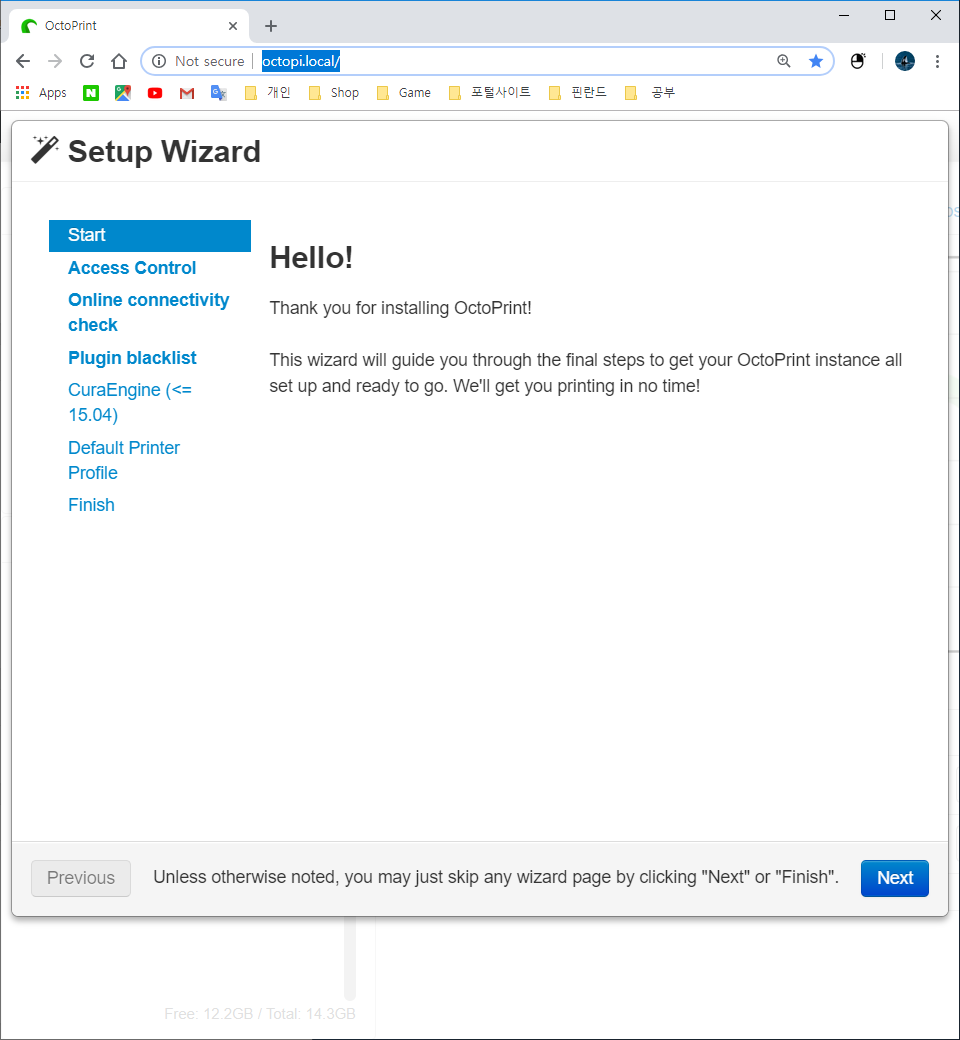
Task: Open the green Naver bookmark
Action: (x=91, y=93)
